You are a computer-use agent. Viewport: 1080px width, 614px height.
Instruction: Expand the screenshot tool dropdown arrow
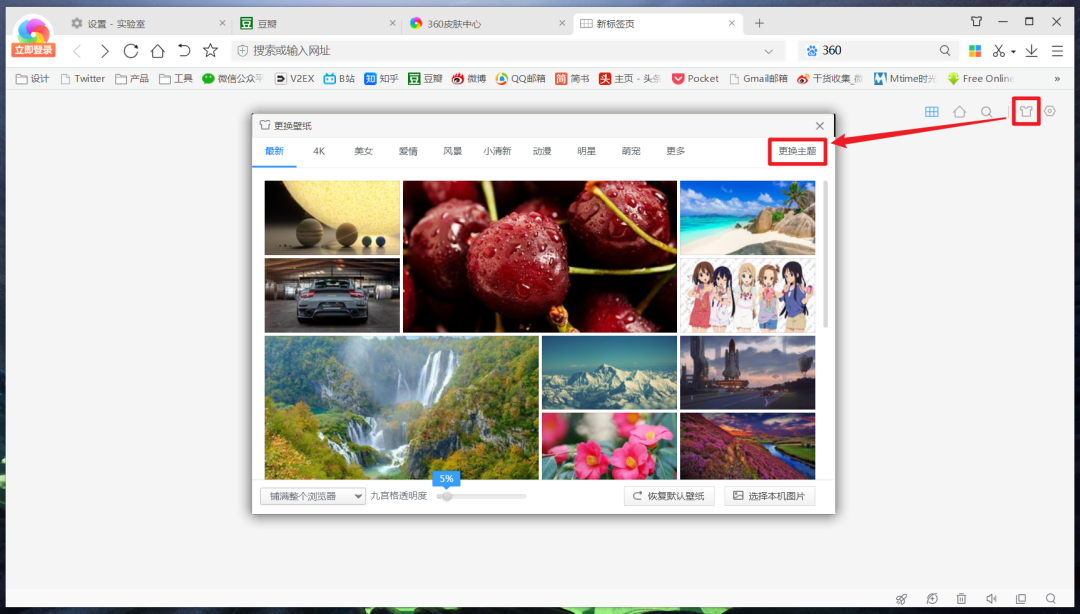(1013, 52)
